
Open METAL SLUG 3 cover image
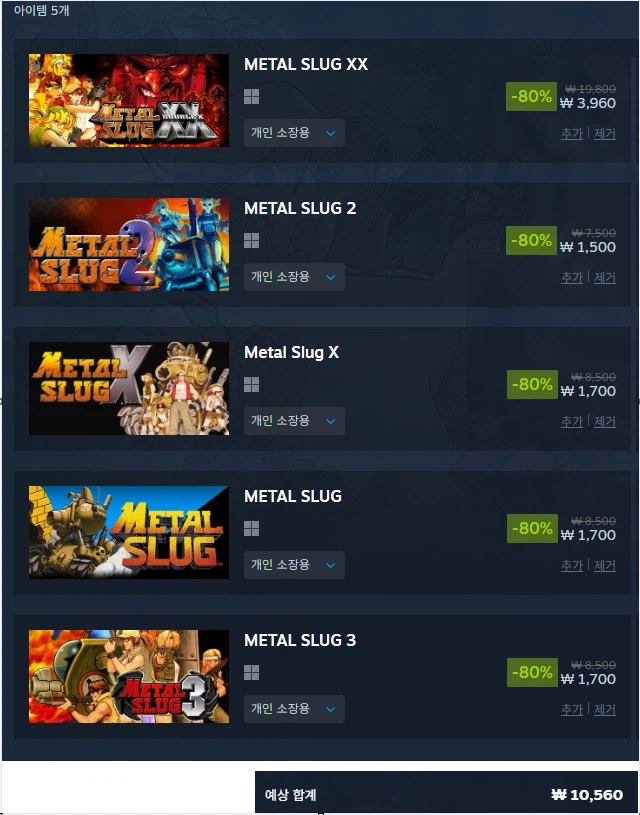[129, 676]
